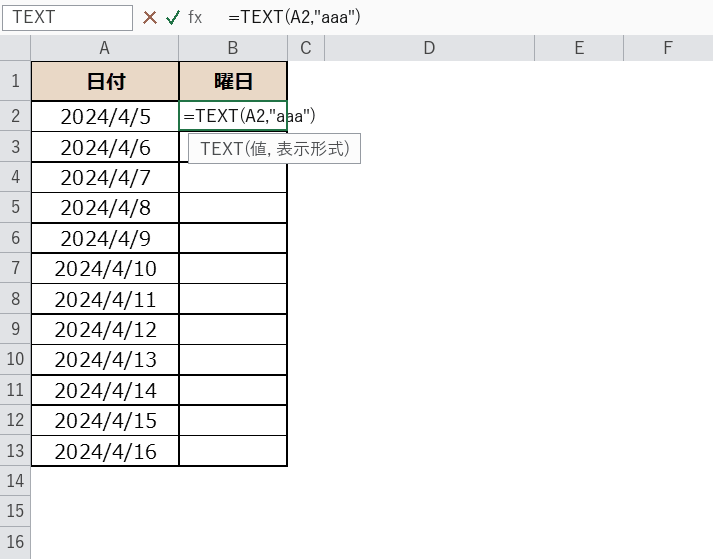
Task: Click cell containing 2024/4/14
Action: (x=105, y=390)
